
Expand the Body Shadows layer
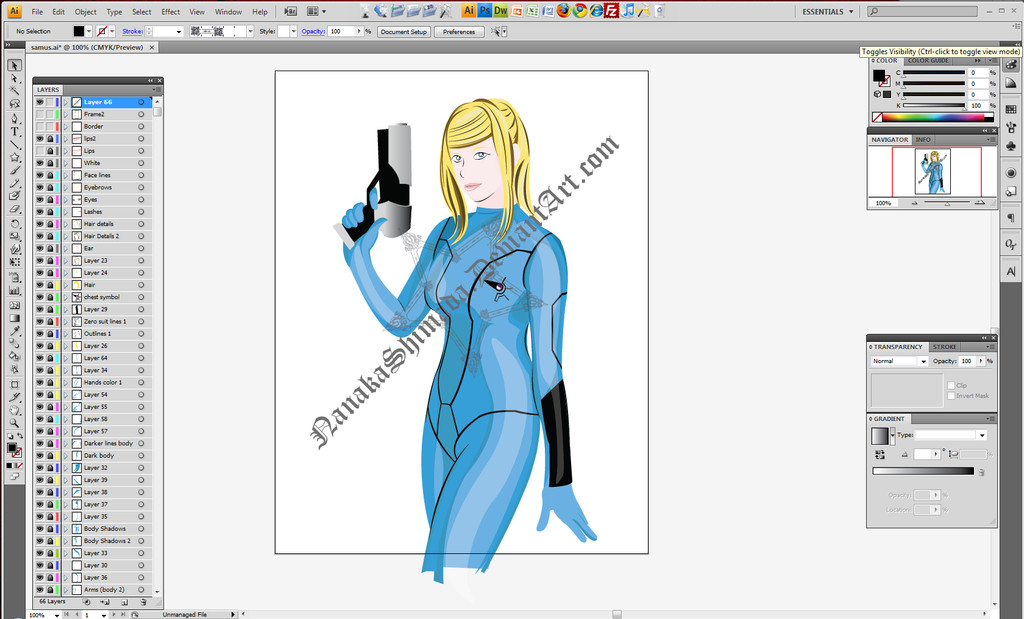pos(65,529)
